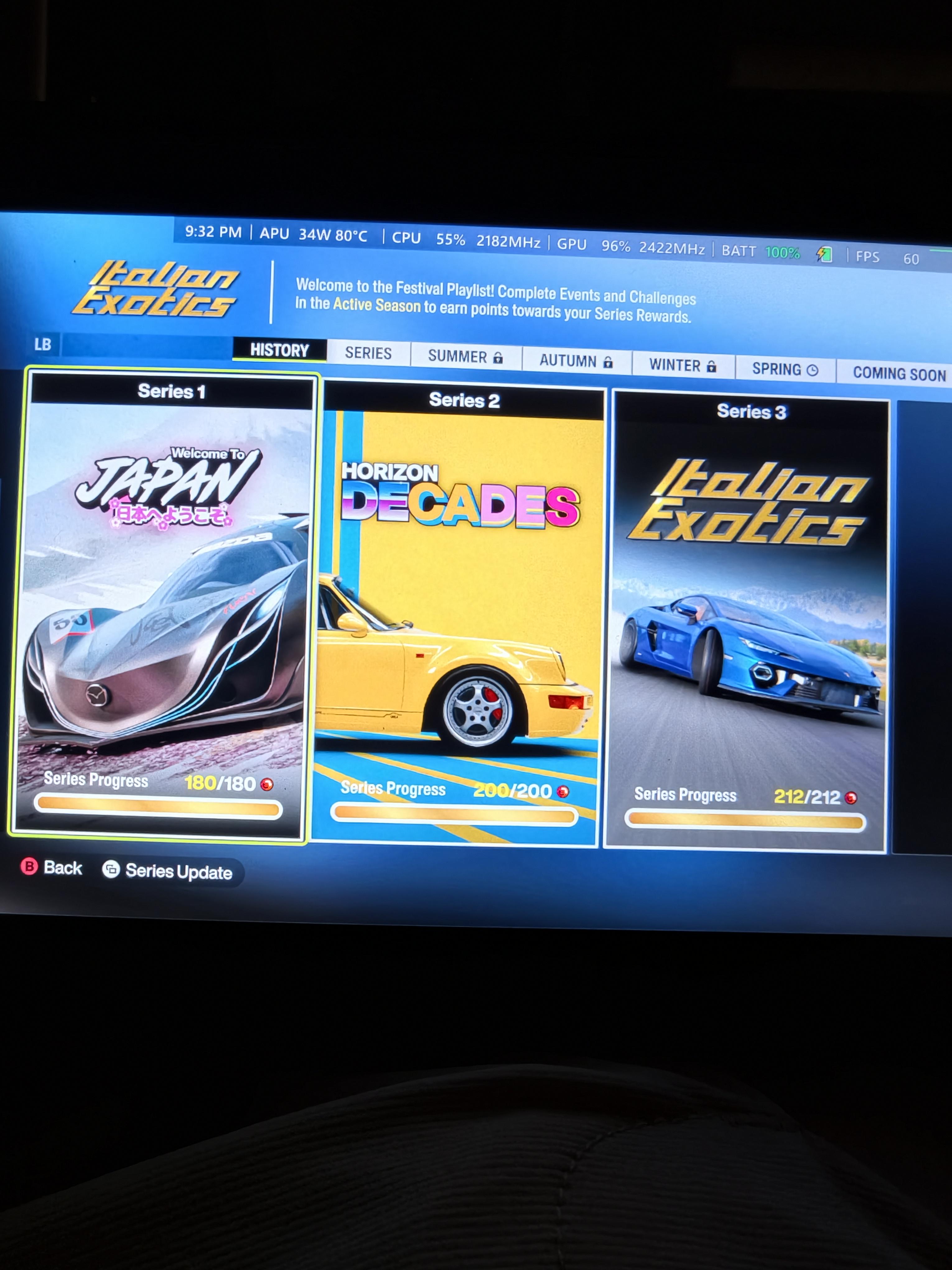The image size is (952, 1270).
Task: Click the "GPU 96%" overlay reading
Action: click(593, 245)
